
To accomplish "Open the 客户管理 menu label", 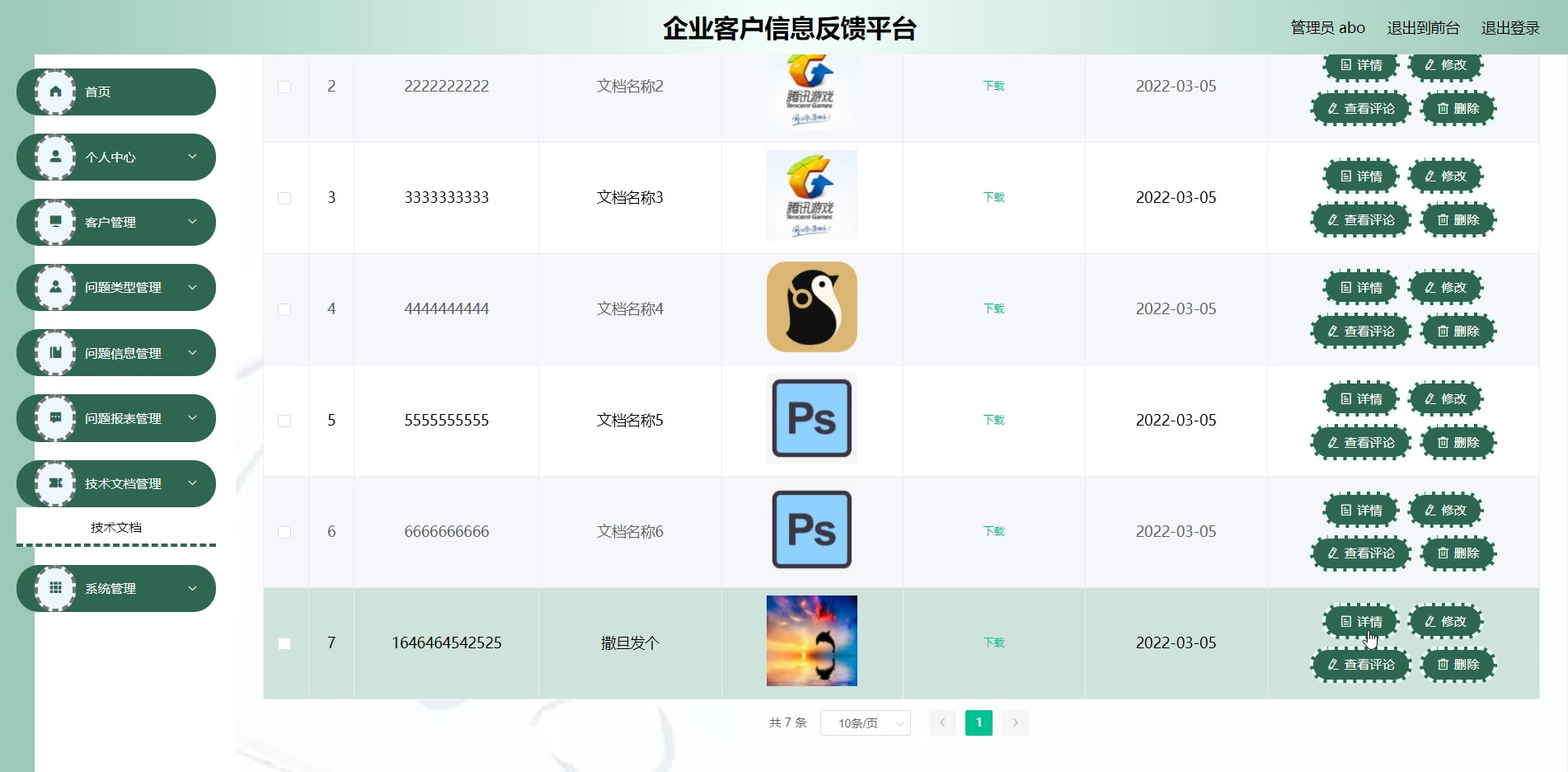I will (x=110, y=222).
